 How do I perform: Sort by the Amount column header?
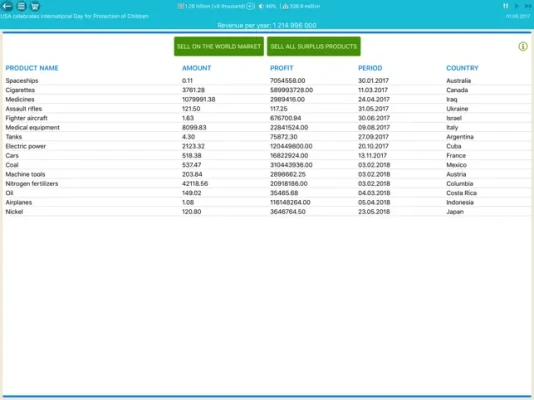197,68
